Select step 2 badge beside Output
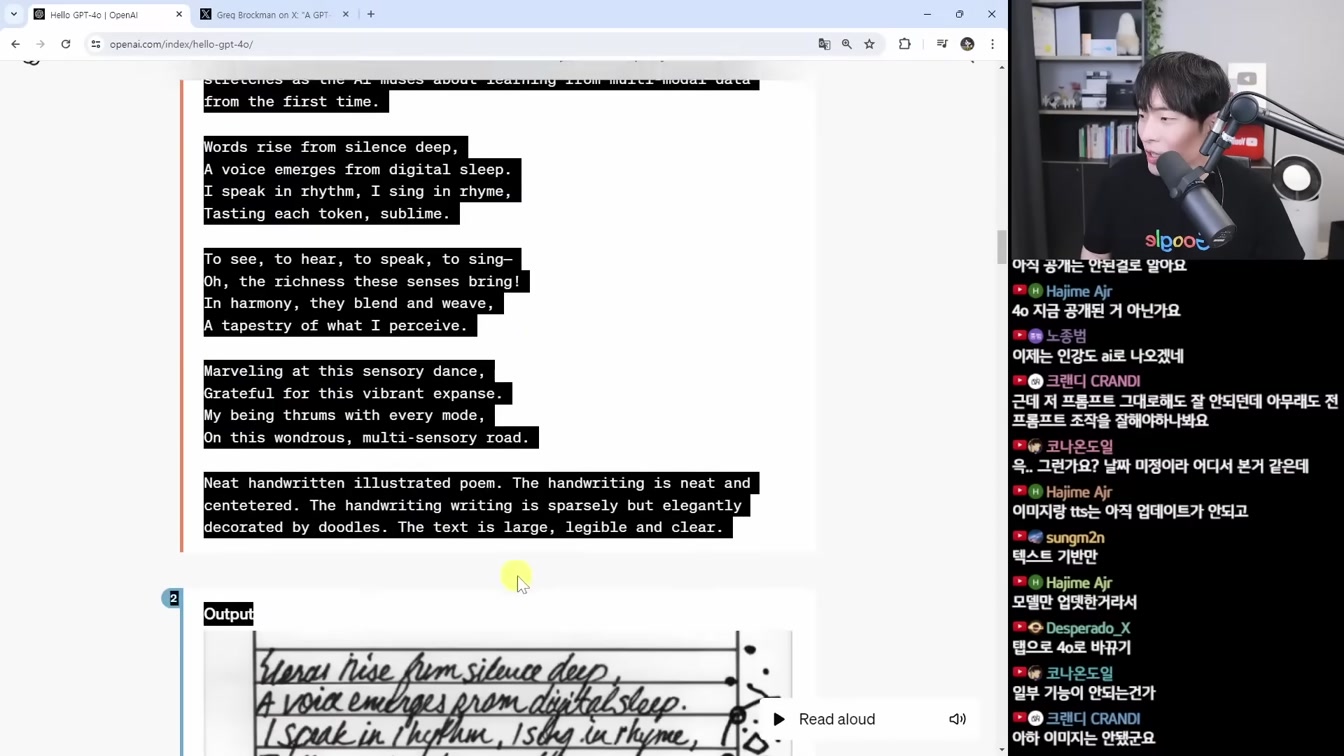Image resolution: width=1344 pixels, height=756 pixels. [172, 598]
